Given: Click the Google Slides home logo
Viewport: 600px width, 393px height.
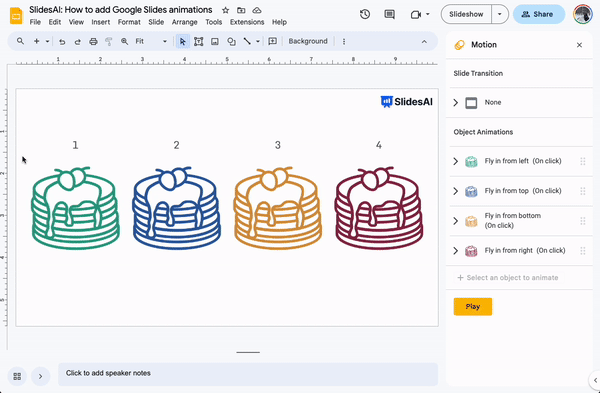Looking at the screenshot, I should 16,16.
